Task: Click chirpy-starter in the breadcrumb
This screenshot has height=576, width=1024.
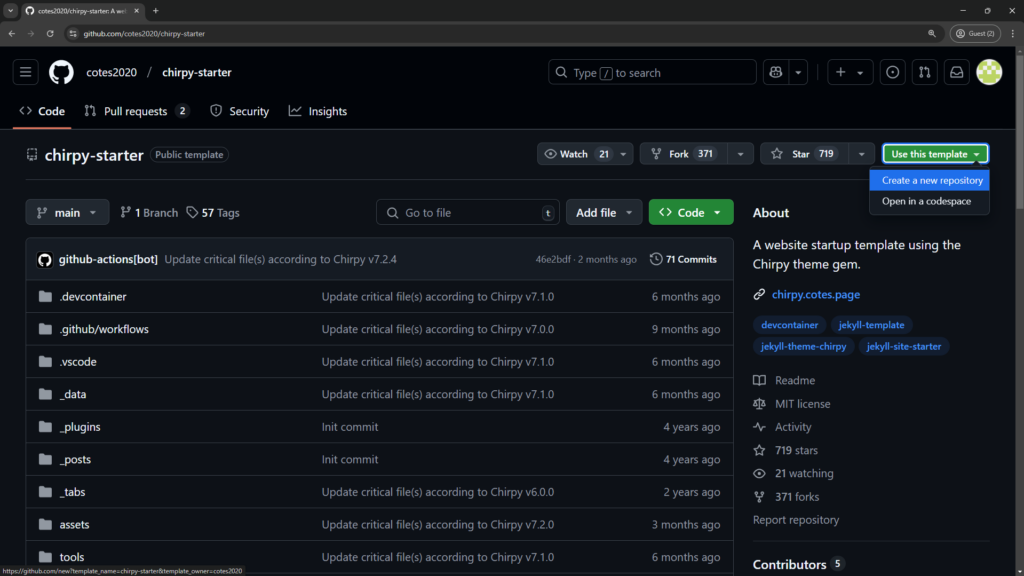Action: tap(197, 72)
